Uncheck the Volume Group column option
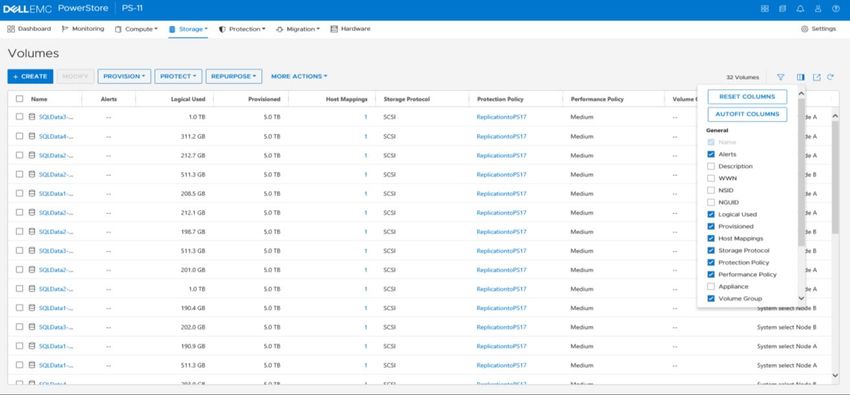850x395 pixels. [x=711, y=299]
